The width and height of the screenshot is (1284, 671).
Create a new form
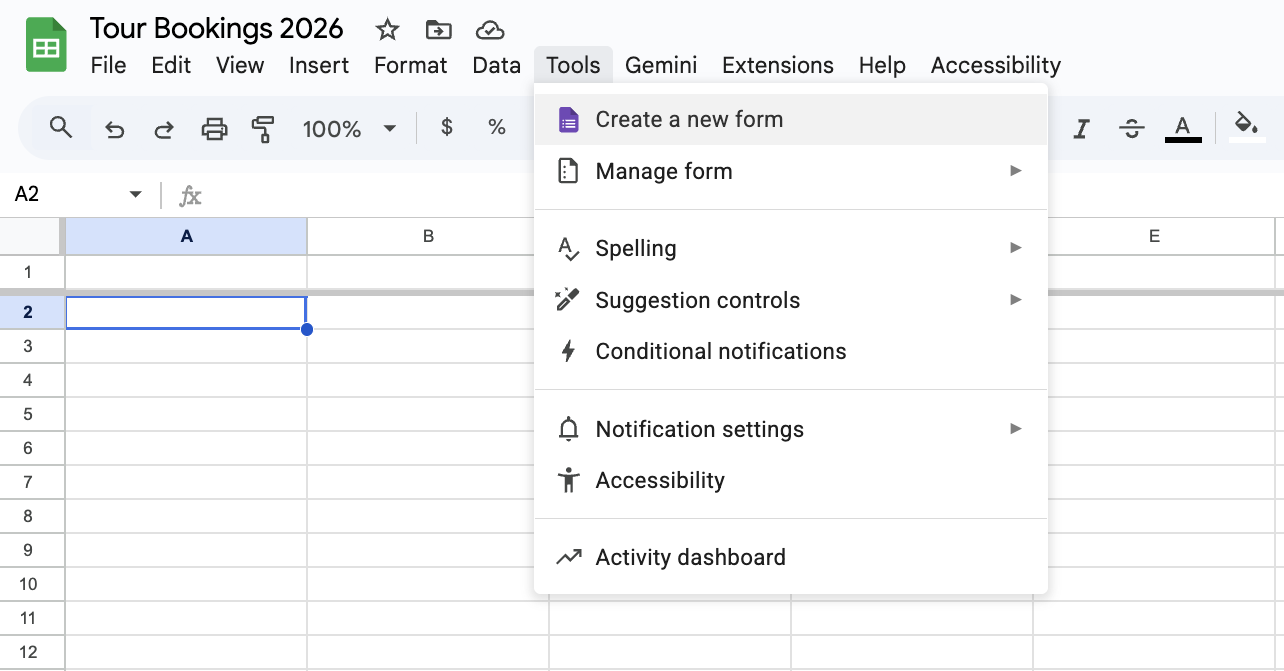click(x=688, y=118)
